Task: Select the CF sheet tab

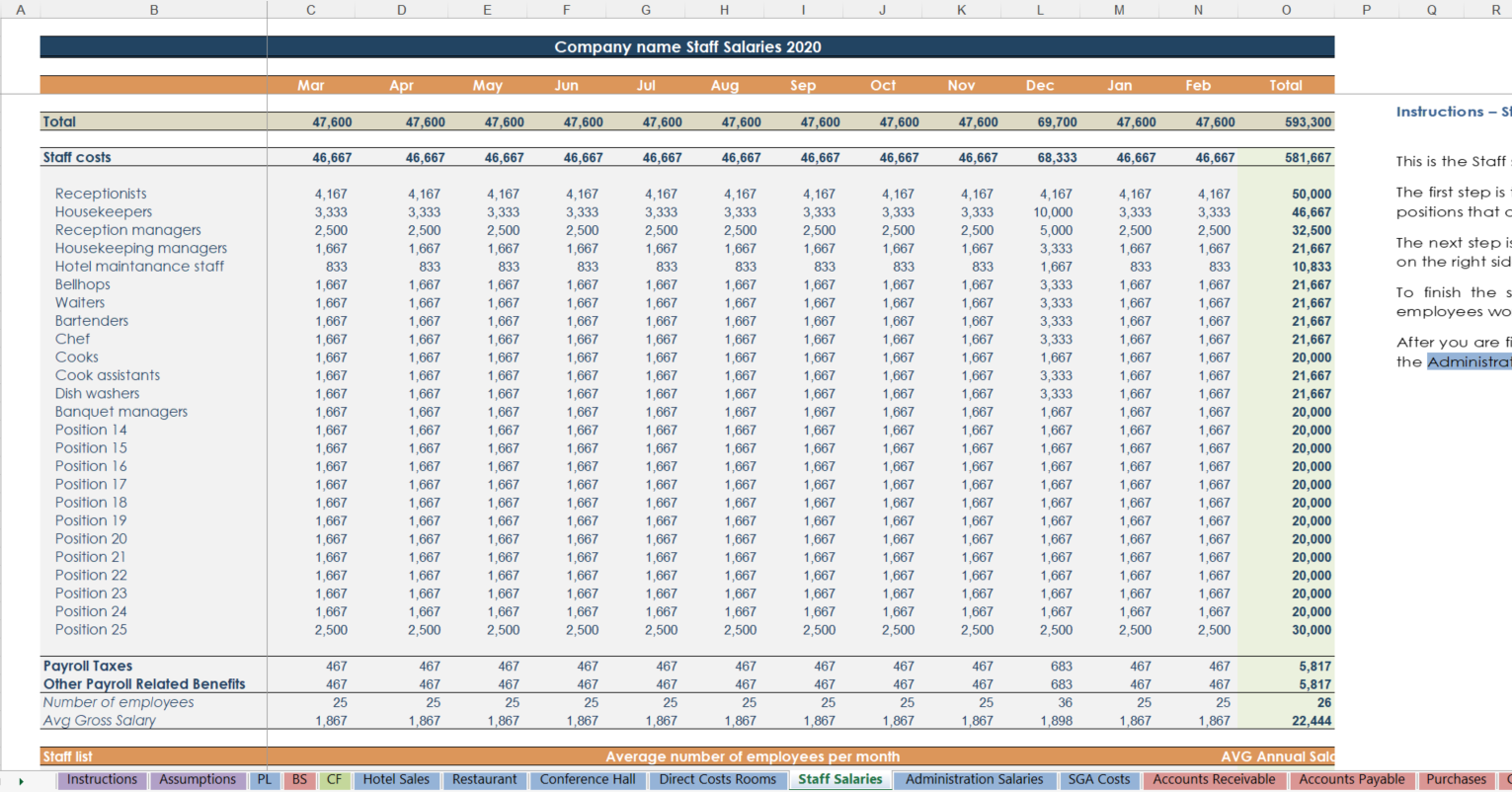Action: coord(334,779)
